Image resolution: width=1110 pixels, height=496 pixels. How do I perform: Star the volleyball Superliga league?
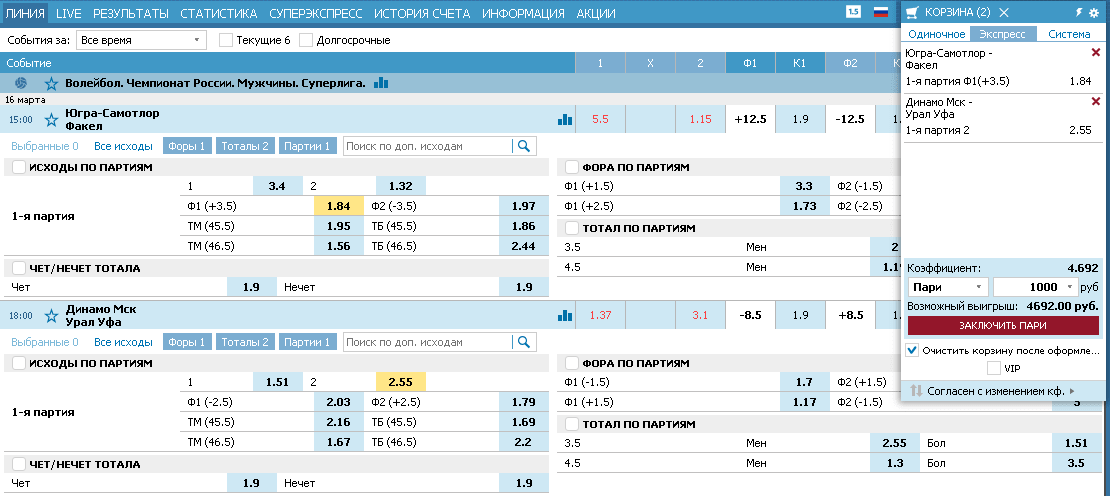pos(51,83)
